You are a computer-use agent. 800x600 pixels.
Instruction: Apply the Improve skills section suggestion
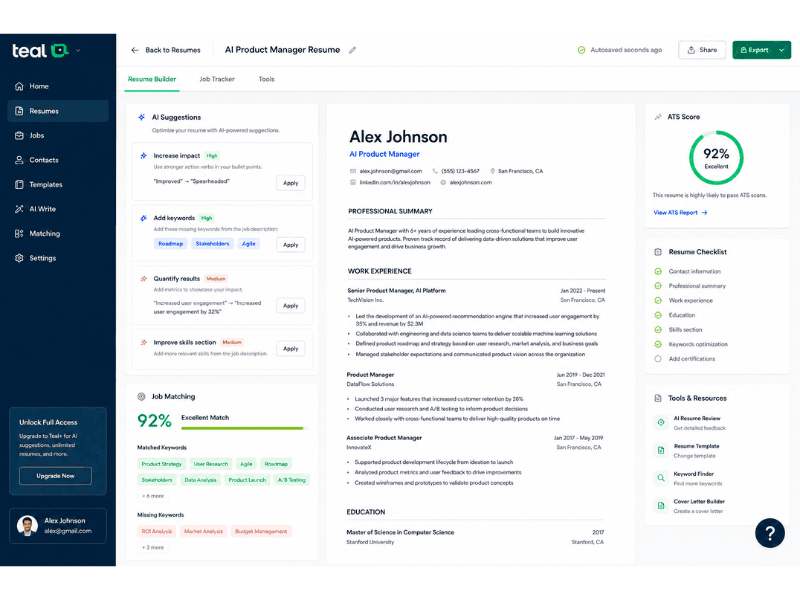point(290,348)
